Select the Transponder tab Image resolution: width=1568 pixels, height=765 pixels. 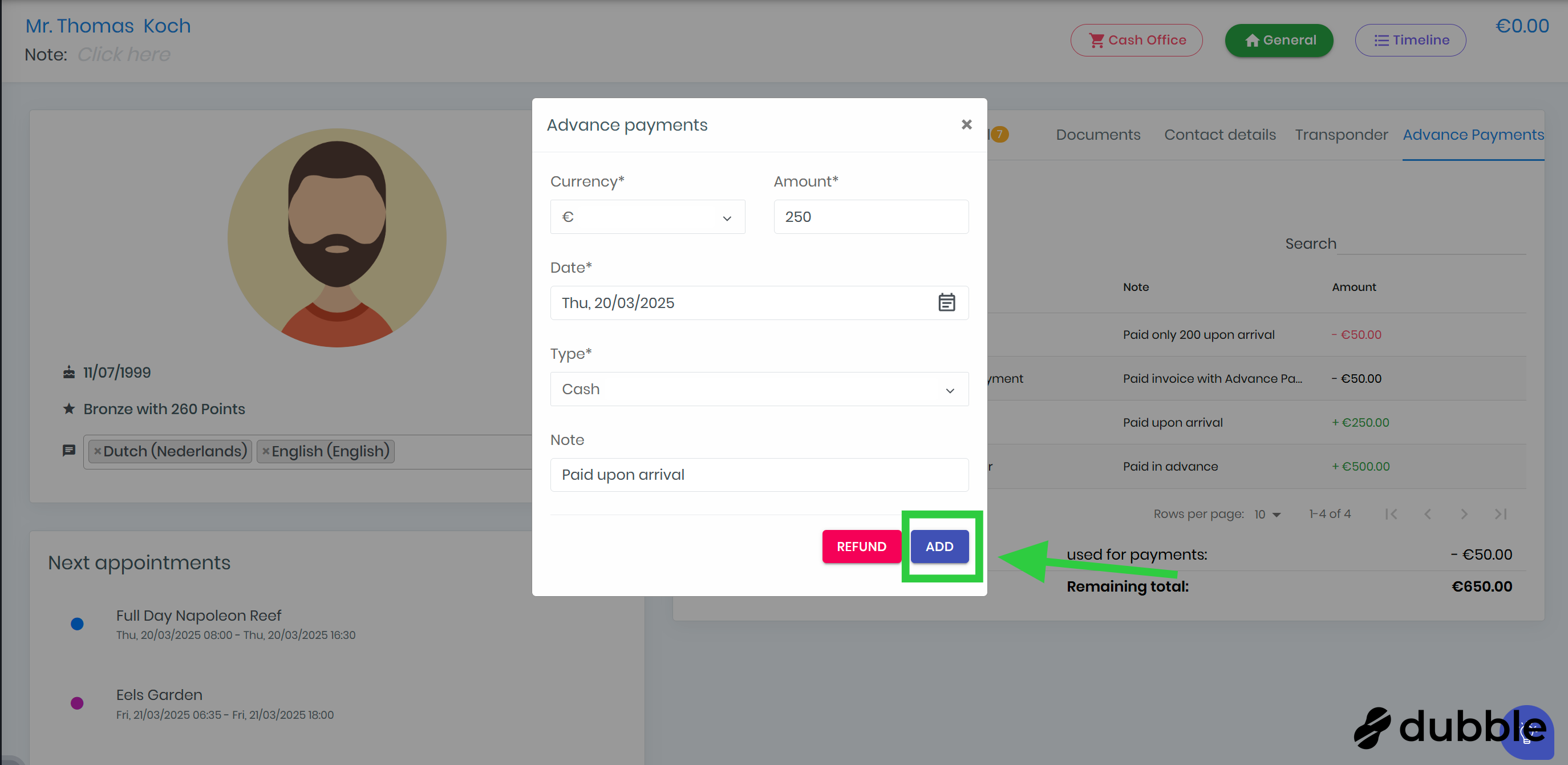coord(1341,135)
